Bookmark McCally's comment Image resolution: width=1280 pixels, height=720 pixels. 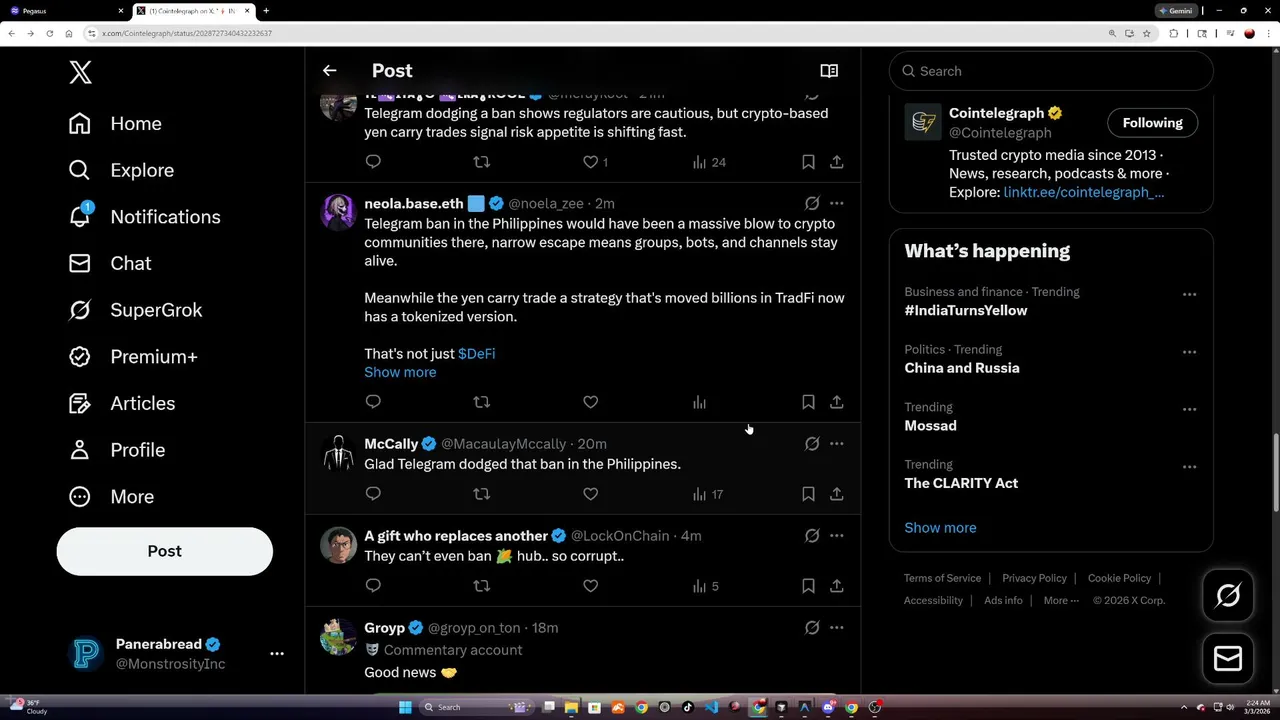pyautogui.click(x=808, y=494)
